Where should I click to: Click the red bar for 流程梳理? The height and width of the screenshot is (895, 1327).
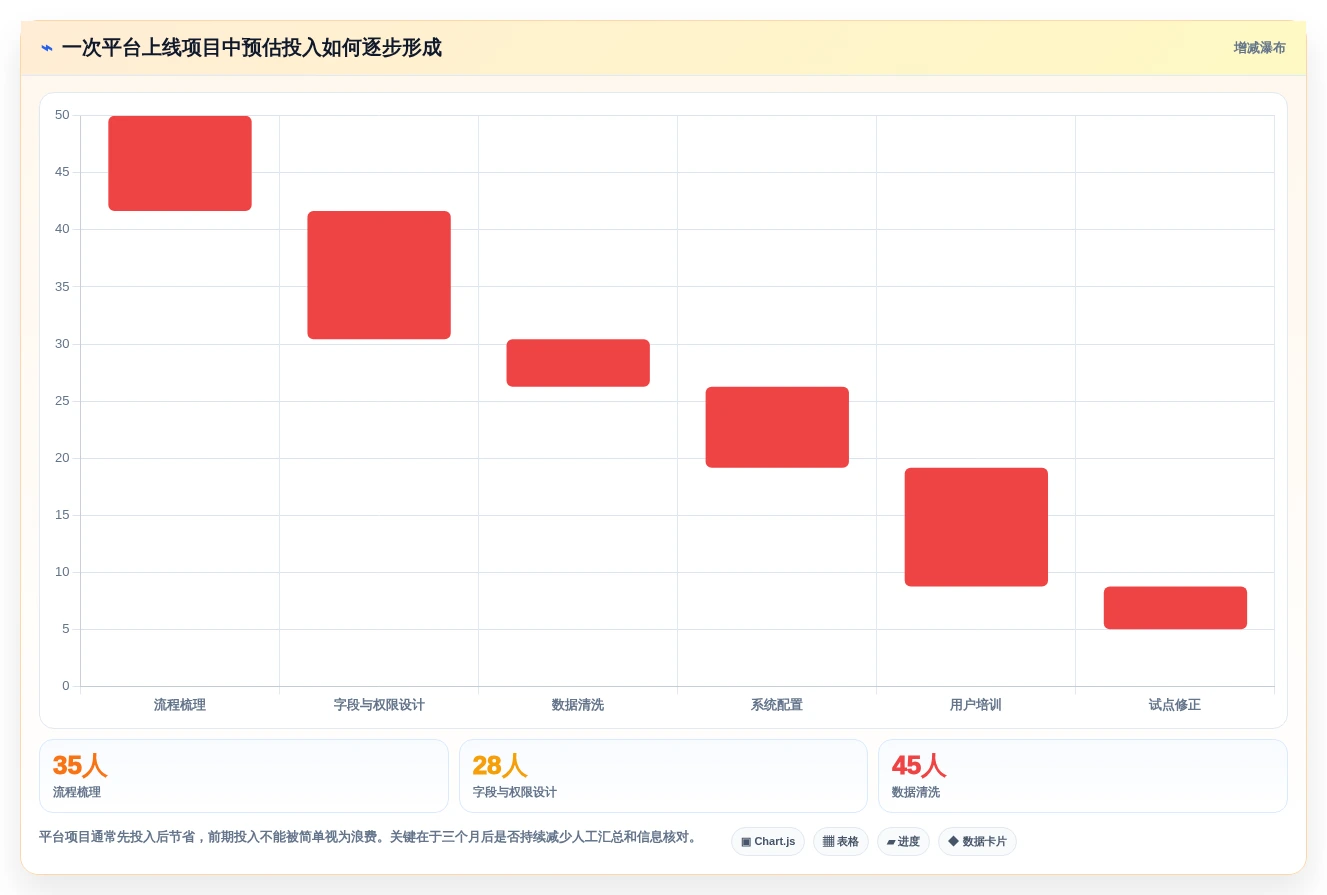tap(180, 163)
